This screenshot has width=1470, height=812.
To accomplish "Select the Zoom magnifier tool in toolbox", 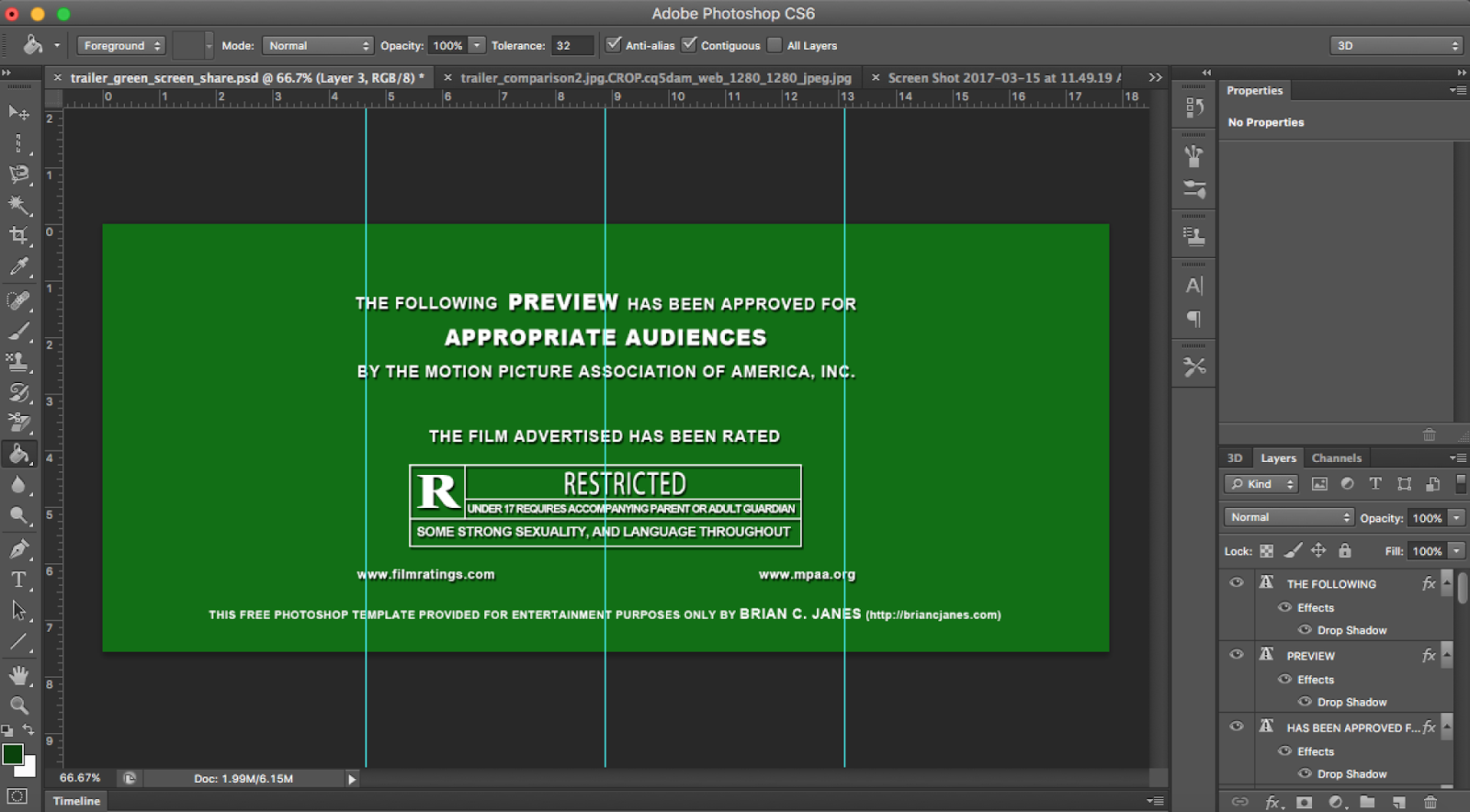I will click(18, 705).
